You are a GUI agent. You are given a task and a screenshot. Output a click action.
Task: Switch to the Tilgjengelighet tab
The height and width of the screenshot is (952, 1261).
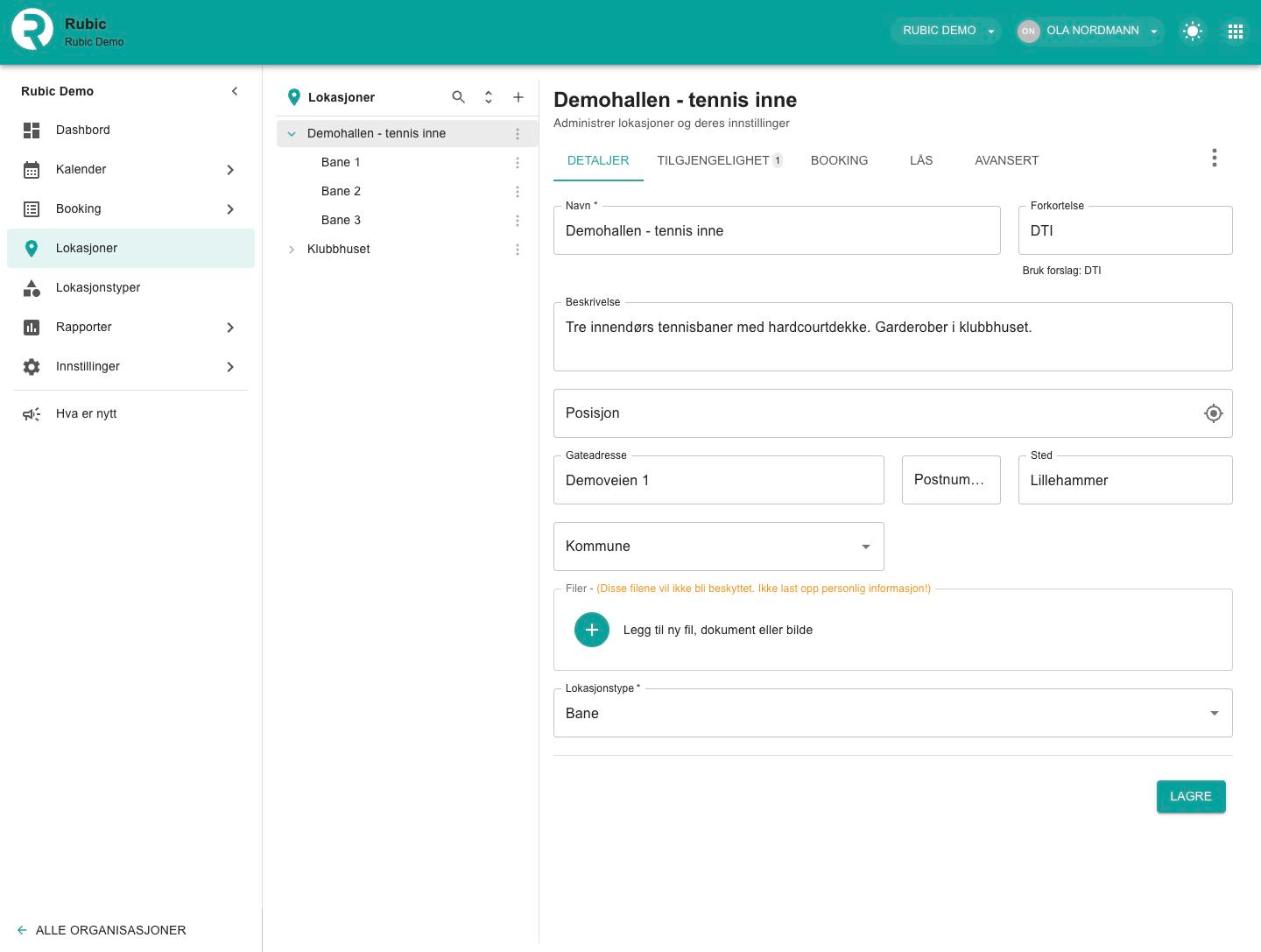click(x=720, y=160)
